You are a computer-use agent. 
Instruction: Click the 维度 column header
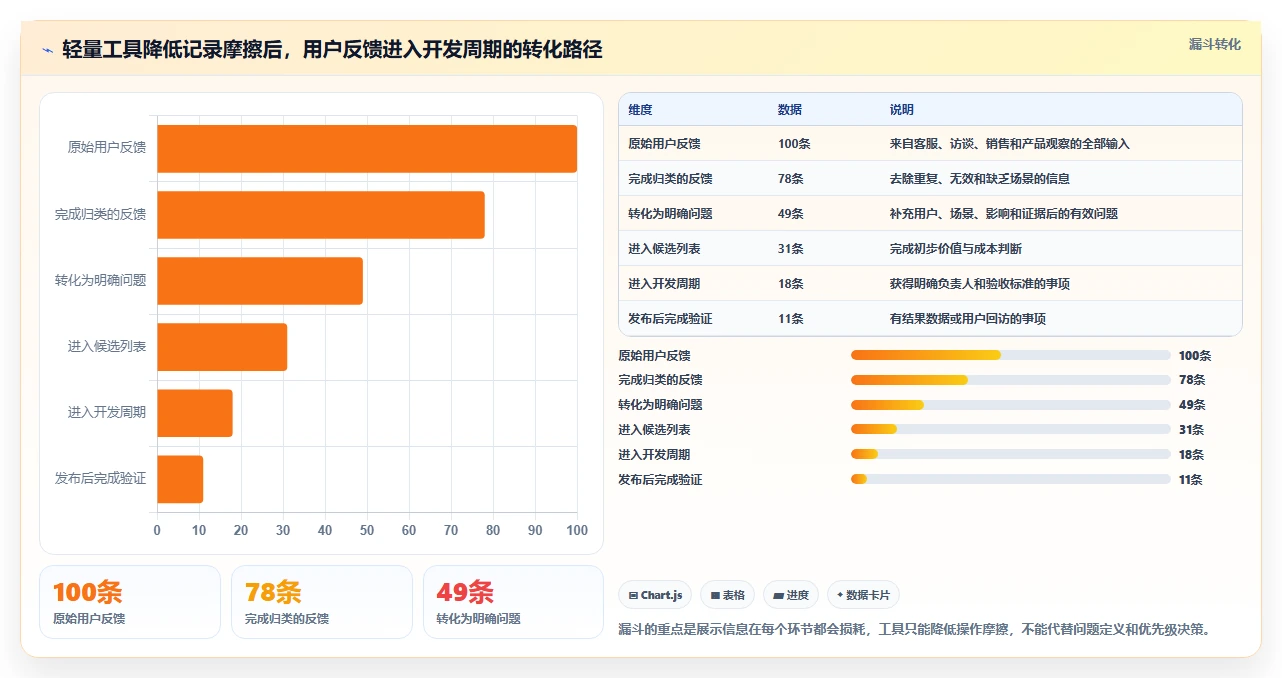tap(640, 109)
